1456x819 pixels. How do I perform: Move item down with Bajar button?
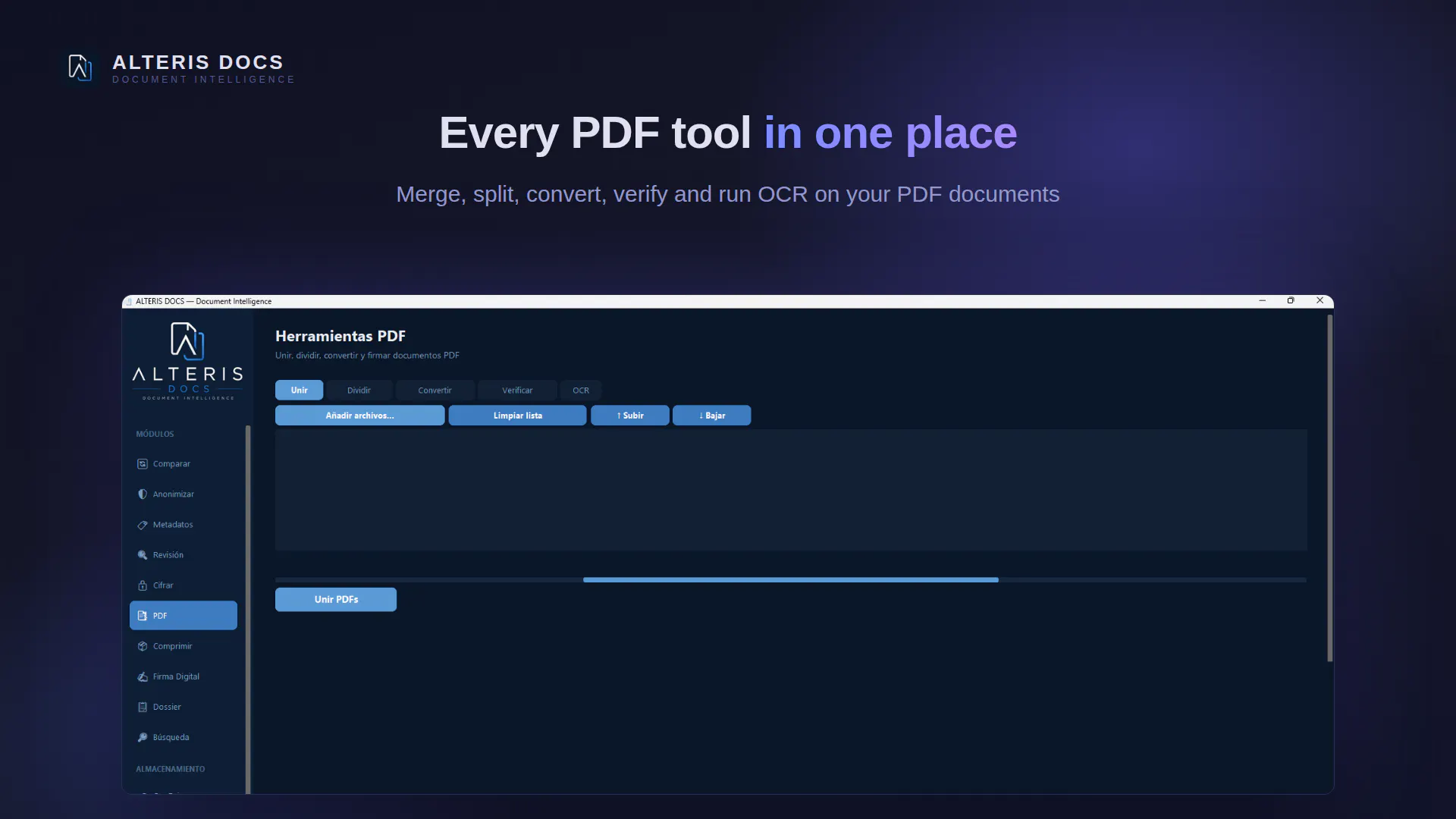click(x=711, y=416)
